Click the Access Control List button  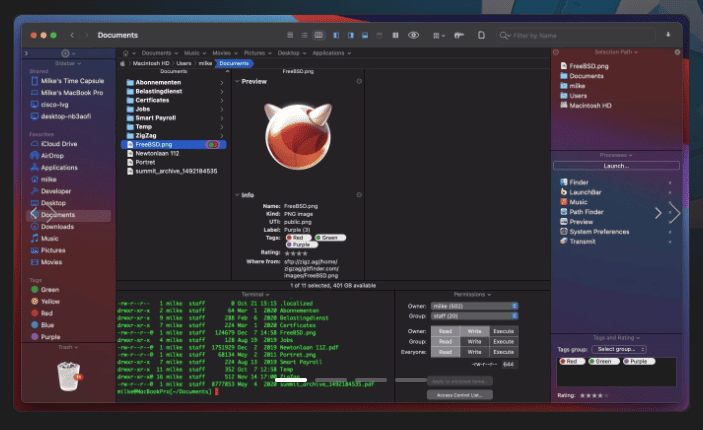click(460, 395)
